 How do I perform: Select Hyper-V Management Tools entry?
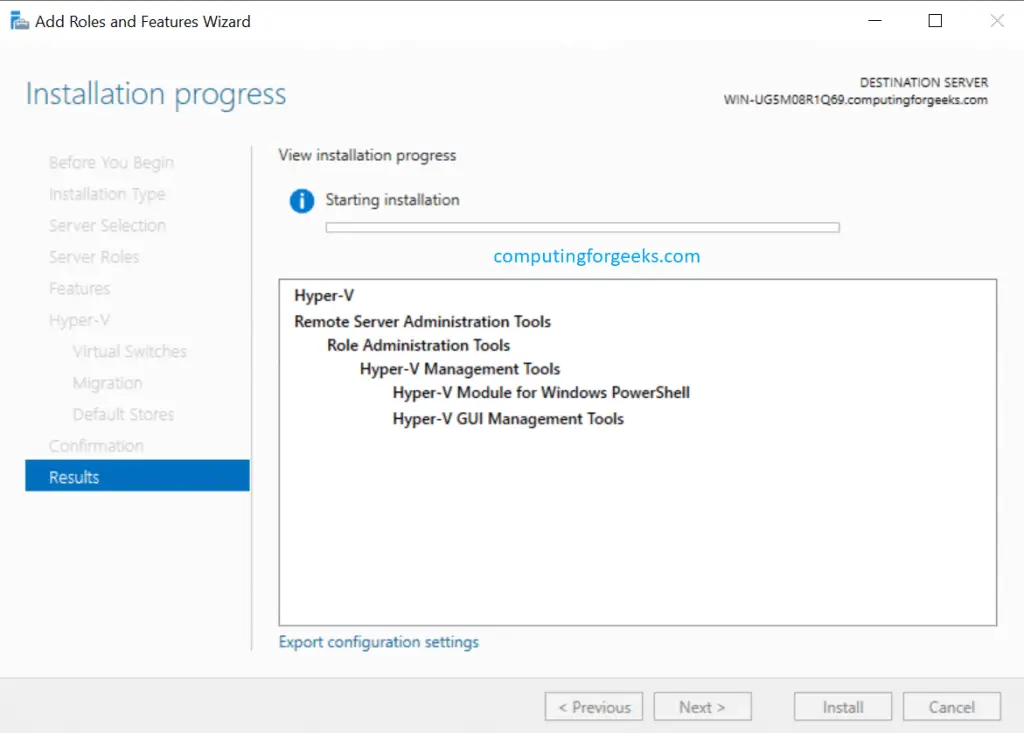click(x=460, y=369)
